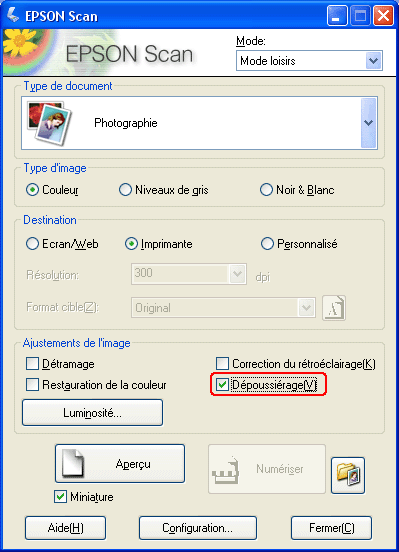399x552 pixels.
Task: Click the file save settings folder icon
Action: pyautogui.click(x=348, y=475)
